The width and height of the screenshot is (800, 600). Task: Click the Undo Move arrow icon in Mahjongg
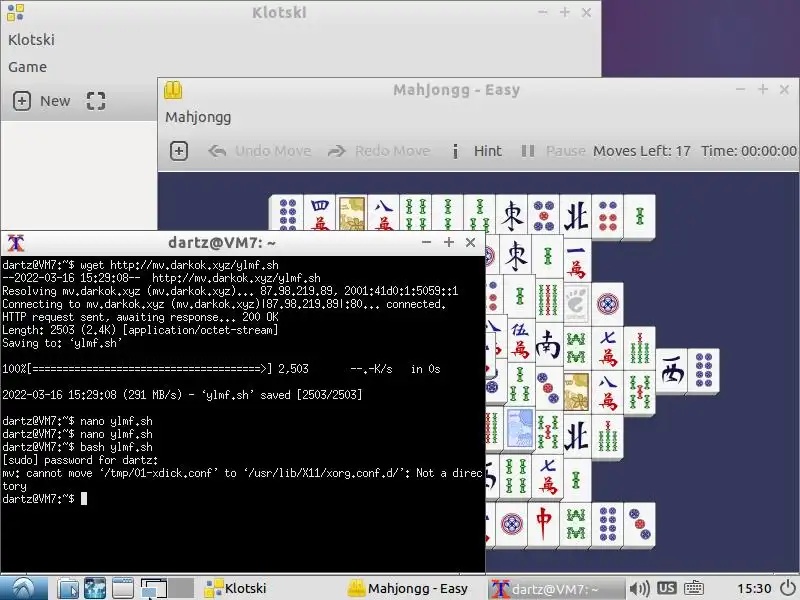[217, 151]
